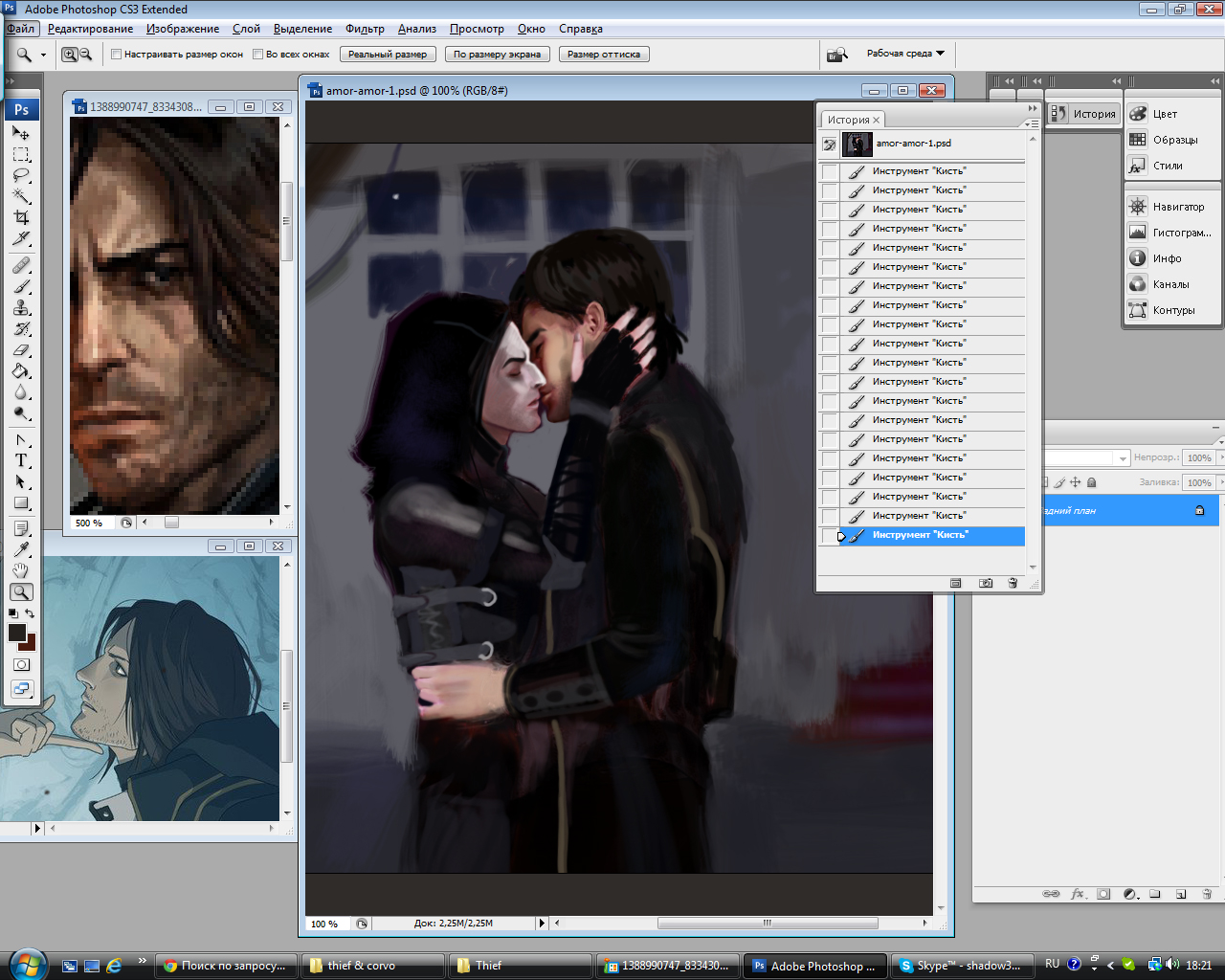Toggle lock image pixels in Layers panel
Image resolution: width=1225 pixels, height=980 pixels.
(1059, 482)
